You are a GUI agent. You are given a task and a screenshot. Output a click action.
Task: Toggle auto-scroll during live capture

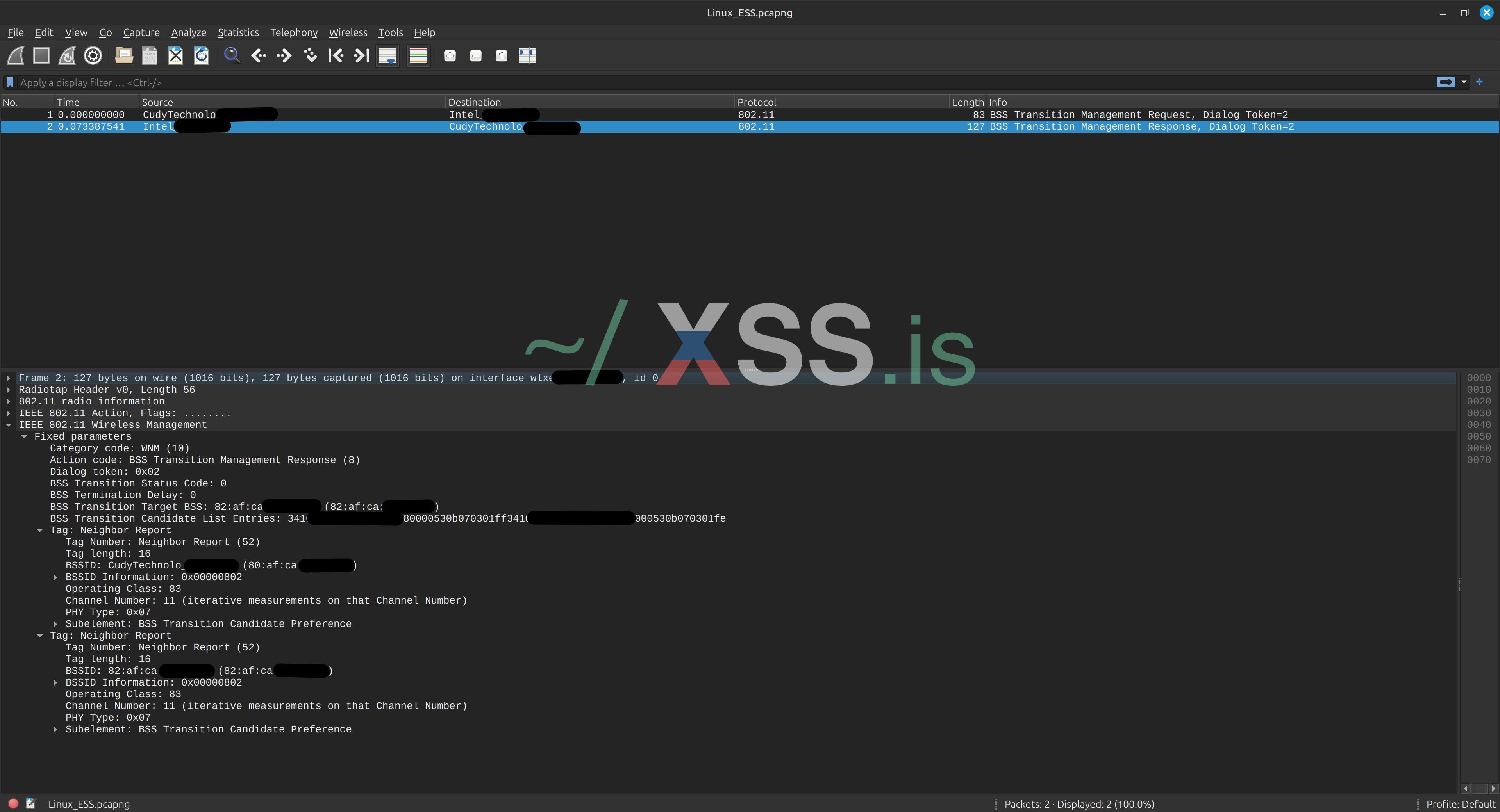pyautogui.click(x=387, y=56)
